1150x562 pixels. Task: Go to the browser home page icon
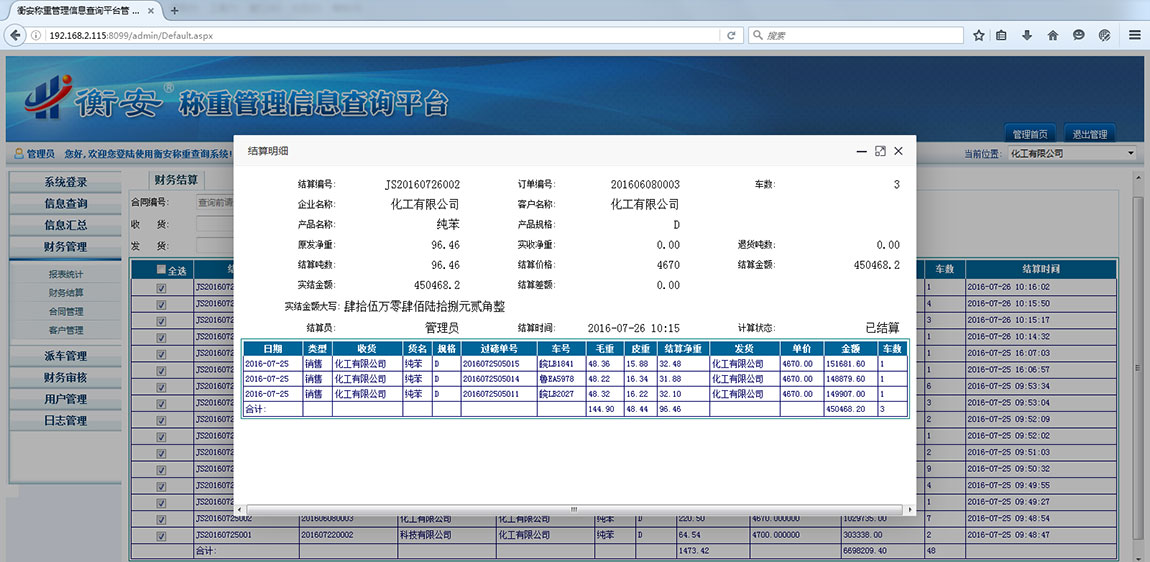1053,35
